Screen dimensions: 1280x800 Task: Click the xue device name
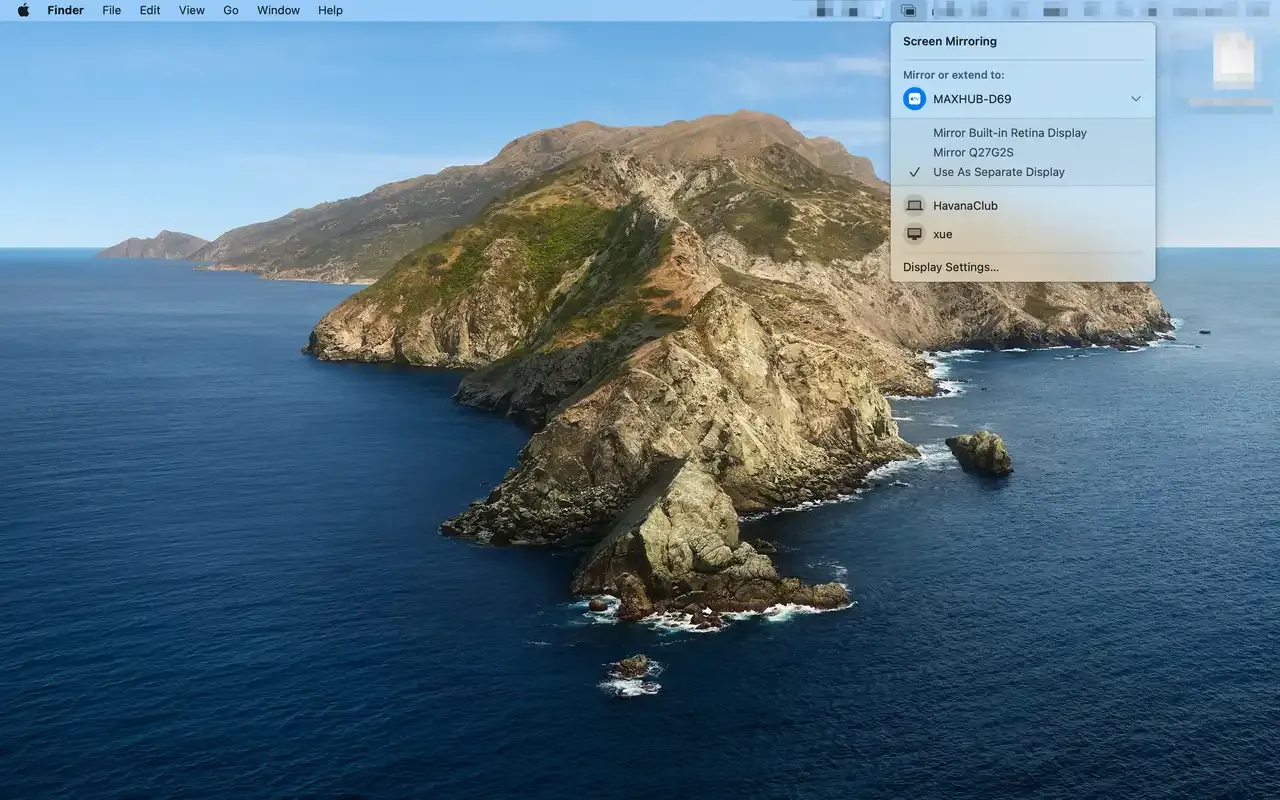pos(943,234)
